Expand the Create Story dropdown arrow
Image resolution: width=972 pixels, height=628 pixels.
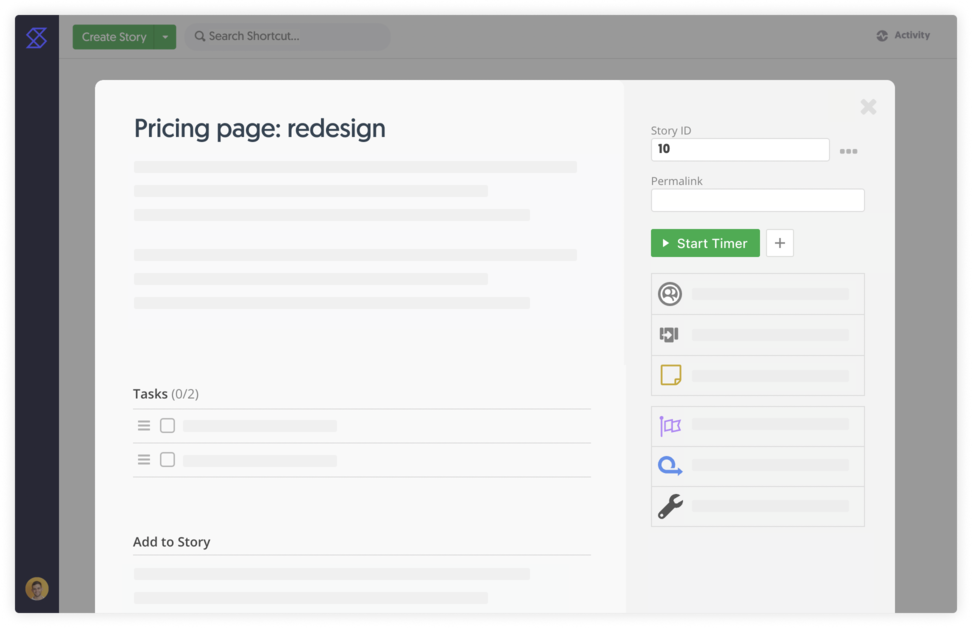[165, 37]
